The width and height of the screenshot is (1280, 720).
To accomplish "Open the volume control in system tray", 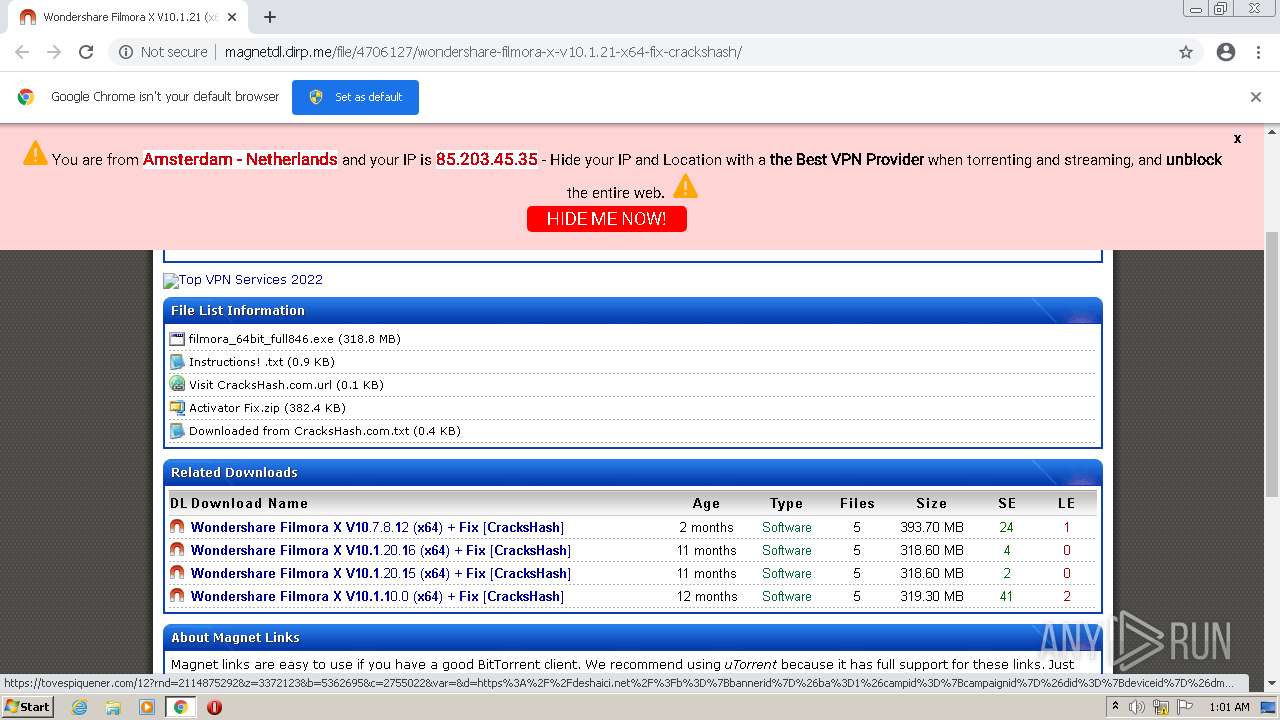I will [1137, 707].
